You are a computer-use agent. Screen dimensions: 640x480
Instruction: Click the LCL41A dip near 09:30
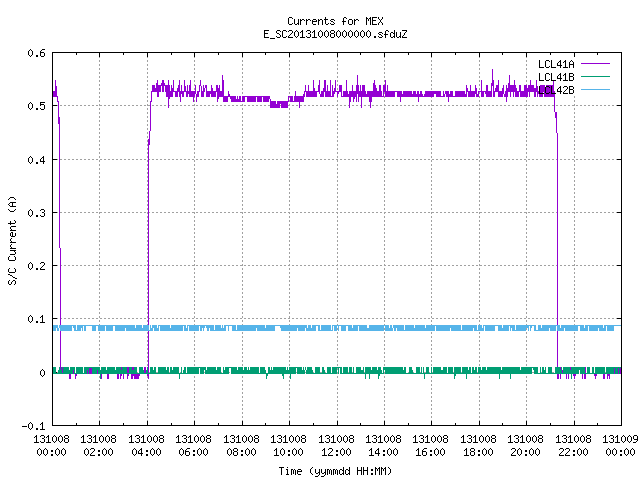coord(279,104)
